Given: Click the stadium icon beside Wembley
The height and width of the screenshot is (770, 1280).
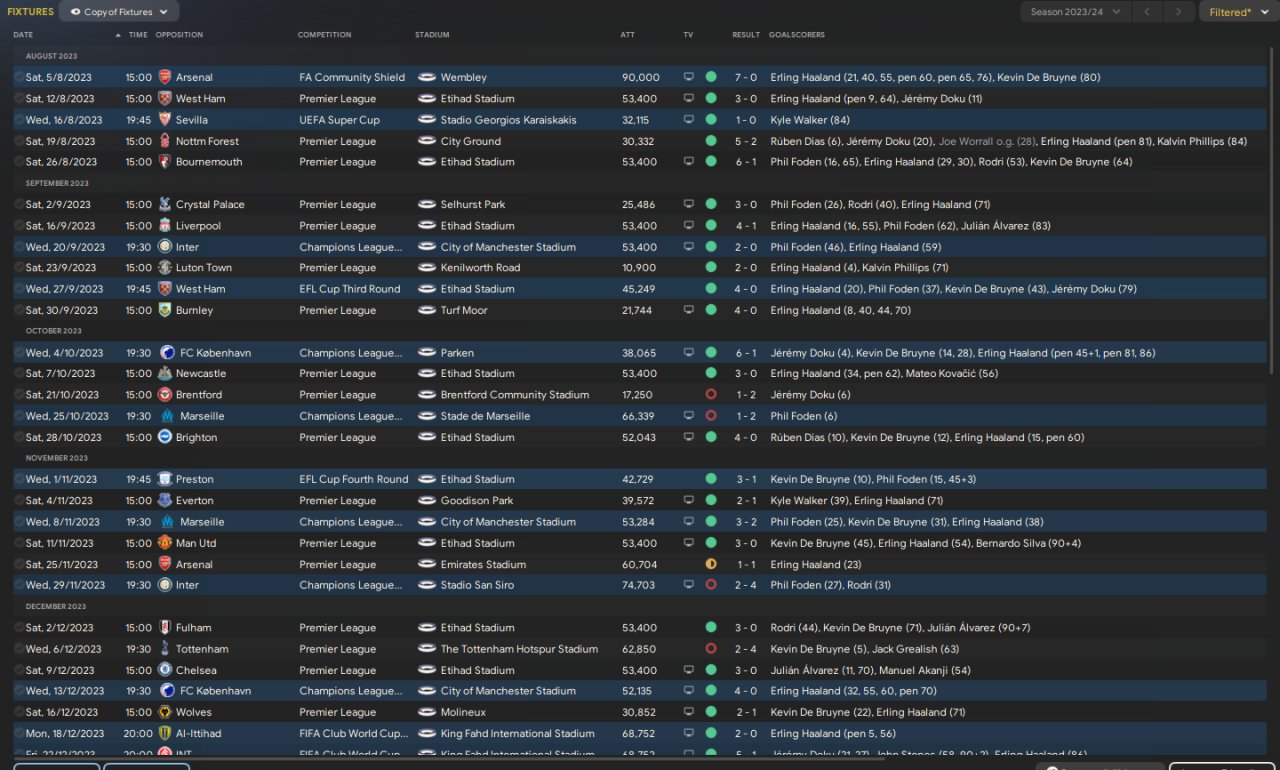Looking at the screenshot, I should 427,77.
